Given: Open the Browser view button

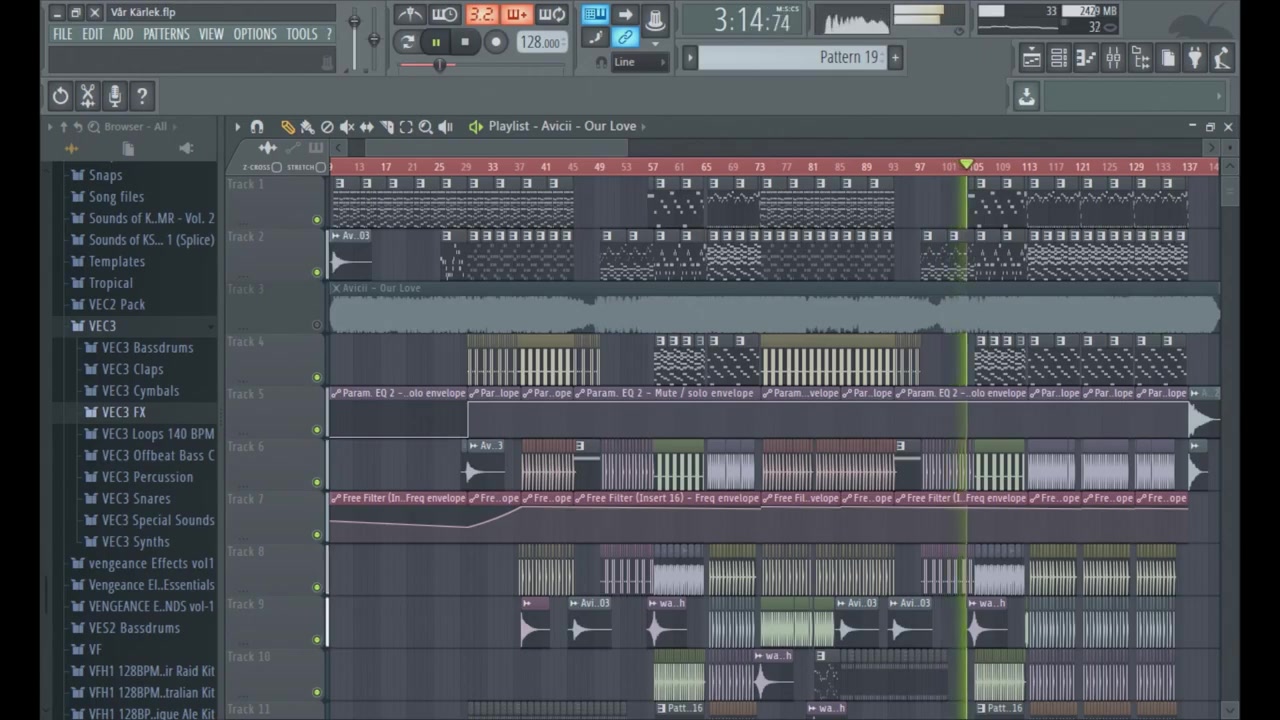Looking at the screenshot, I should pos(1140,59).
